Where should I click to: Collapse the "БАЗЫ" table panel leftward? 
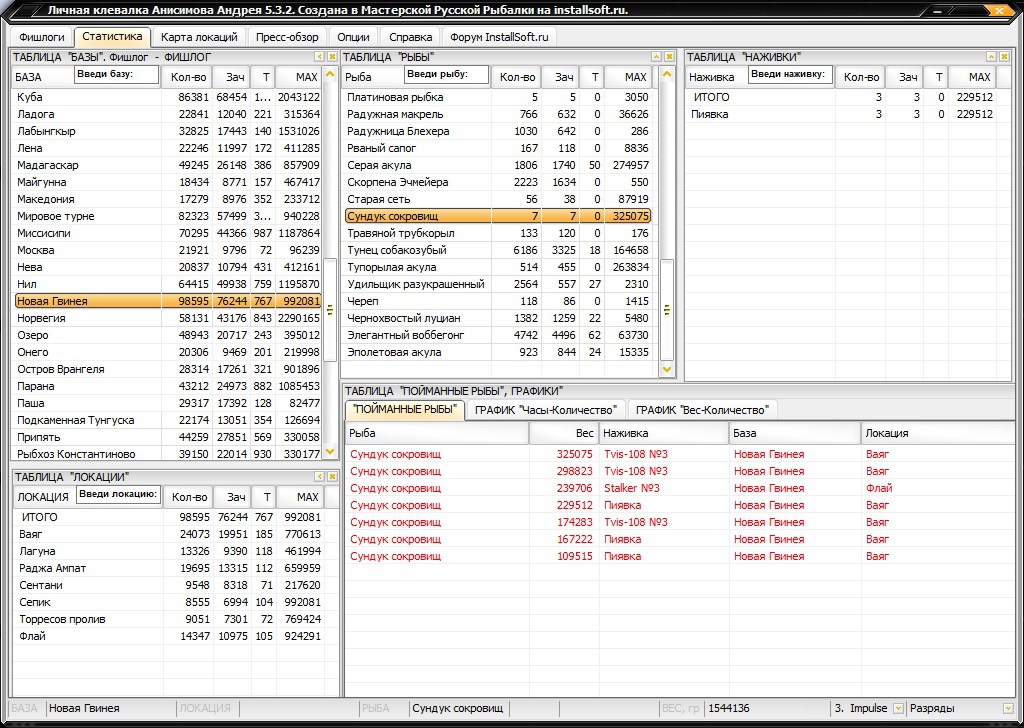[x=319, y=57]
